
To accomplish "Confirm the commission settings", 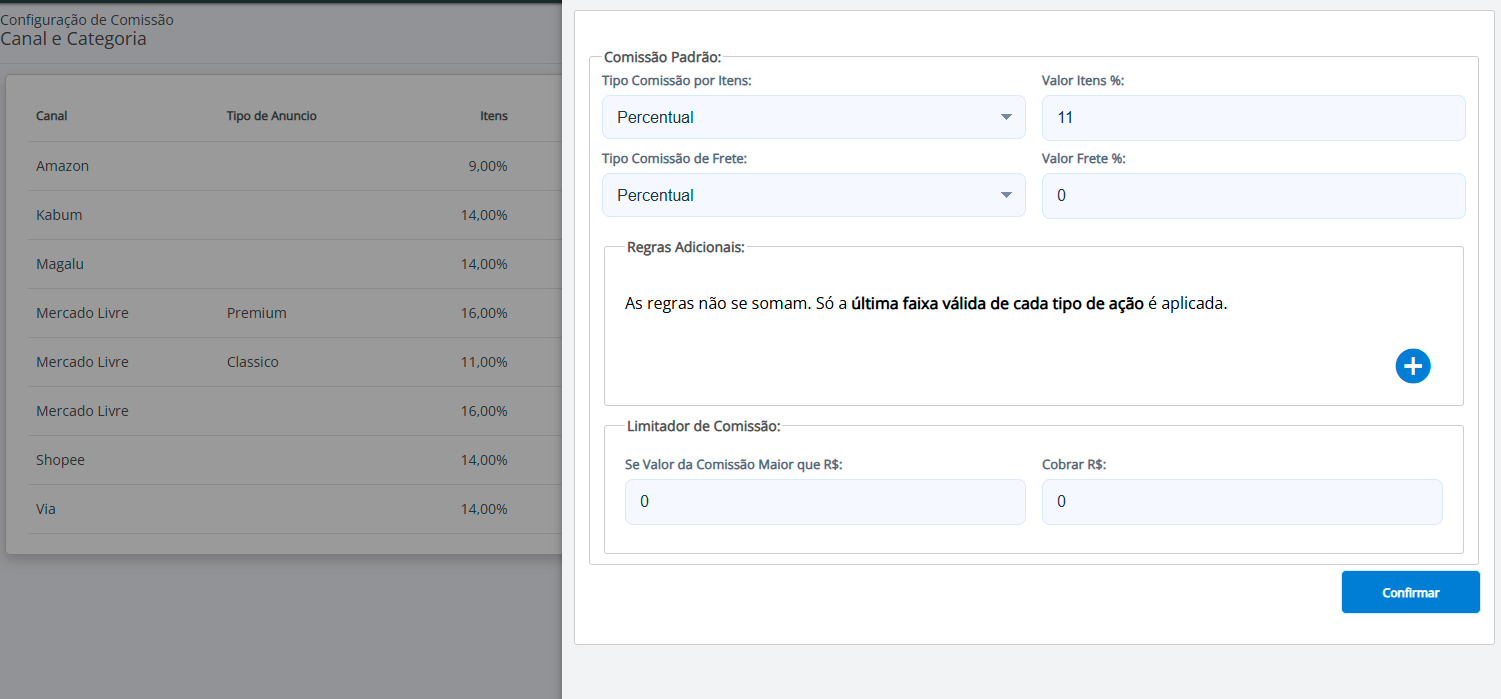I will point(1410,592).
